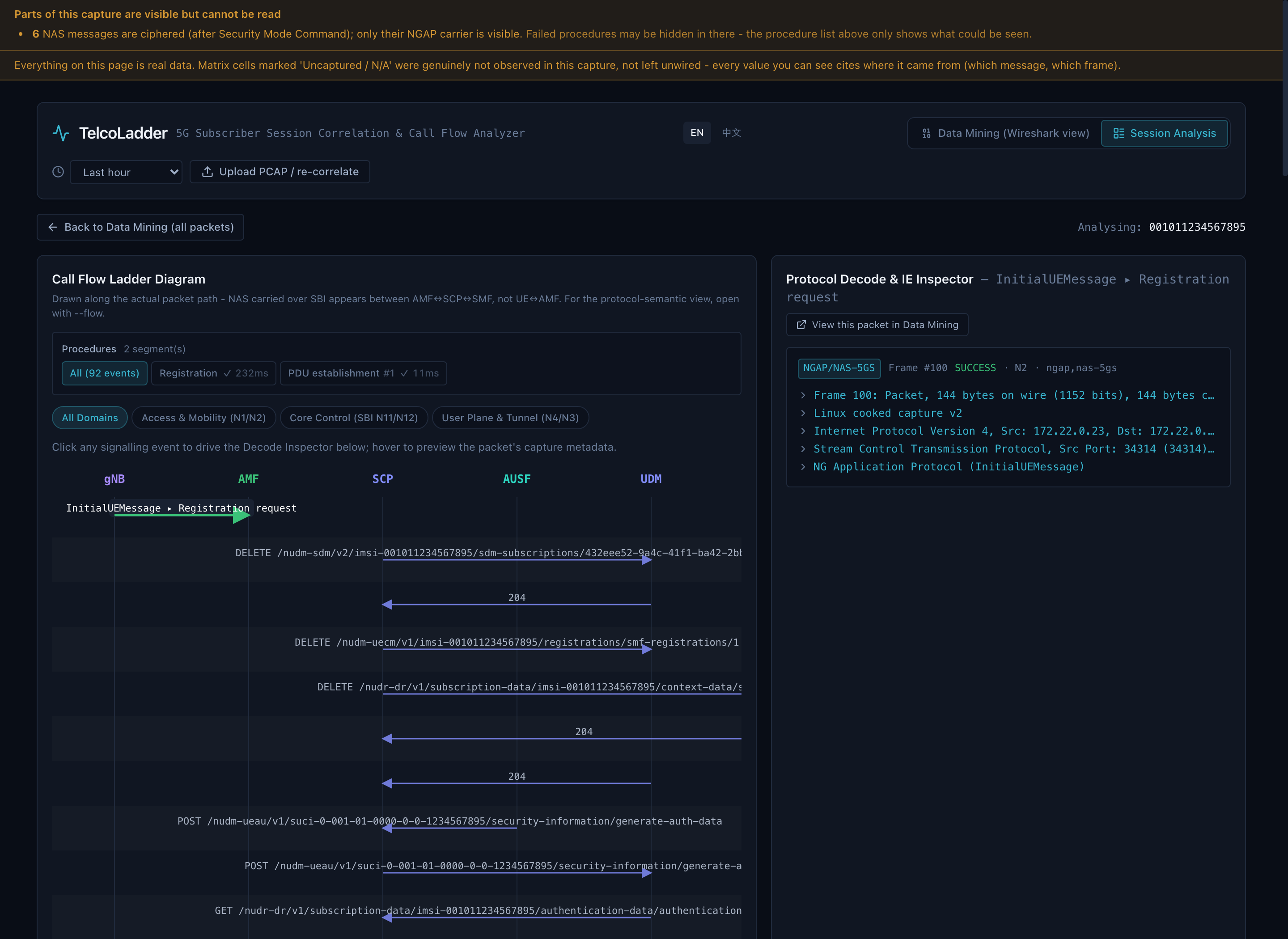
Task: Expand the Frame 100 Packet decode row
Action: (x=1008, y=395)
